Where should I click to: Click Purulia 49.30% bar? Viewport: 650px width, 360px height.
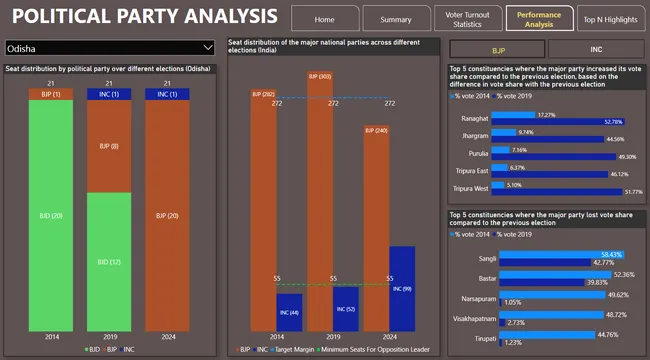tap(554, 157)
